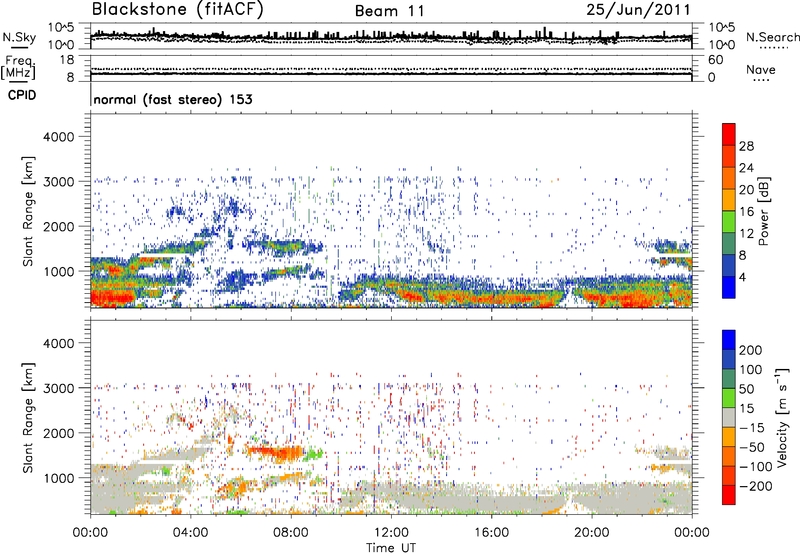
Task: Select Velocity segment between -100 and -200
Action: (729, 475)
